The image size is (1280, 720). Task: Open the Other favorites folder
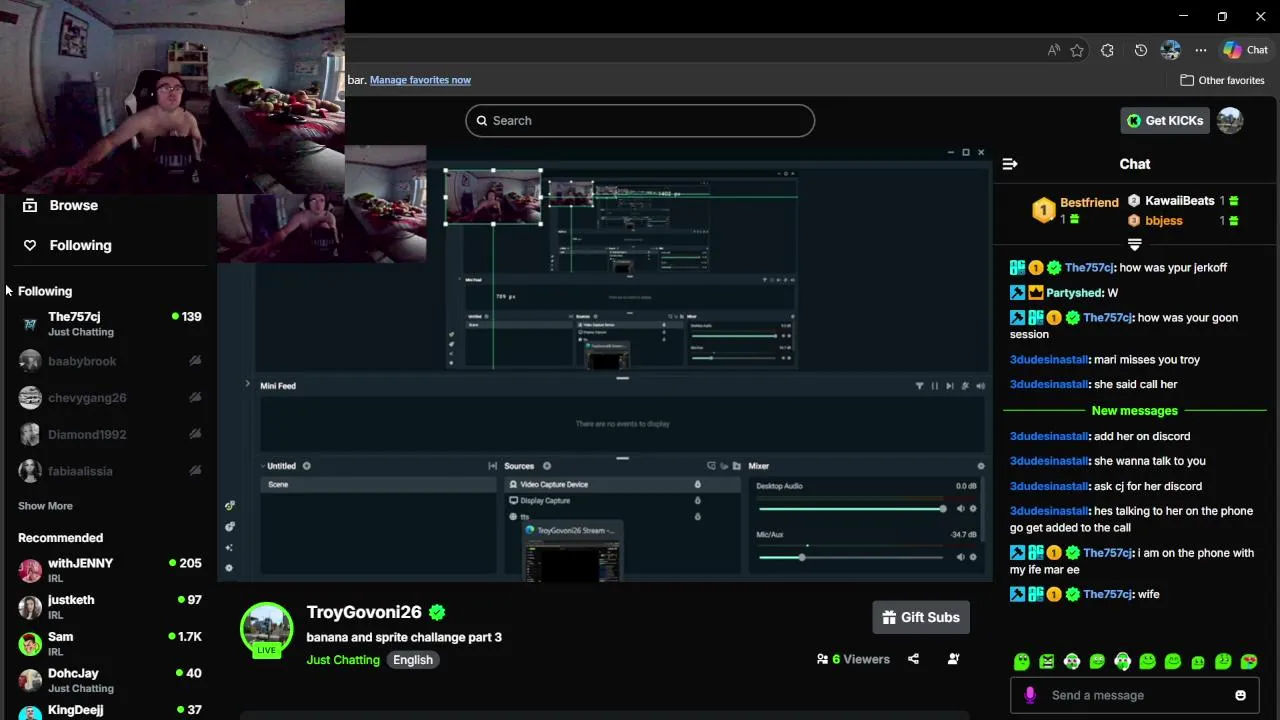pyautogui.click(x=1222, y=80)
